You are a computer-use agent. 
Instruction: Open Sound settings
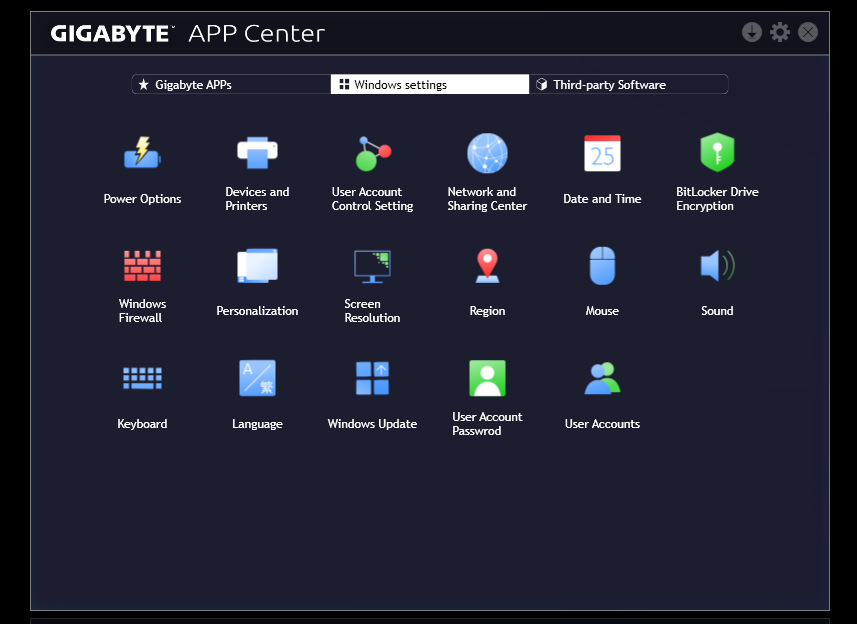(x=717, y=267)
